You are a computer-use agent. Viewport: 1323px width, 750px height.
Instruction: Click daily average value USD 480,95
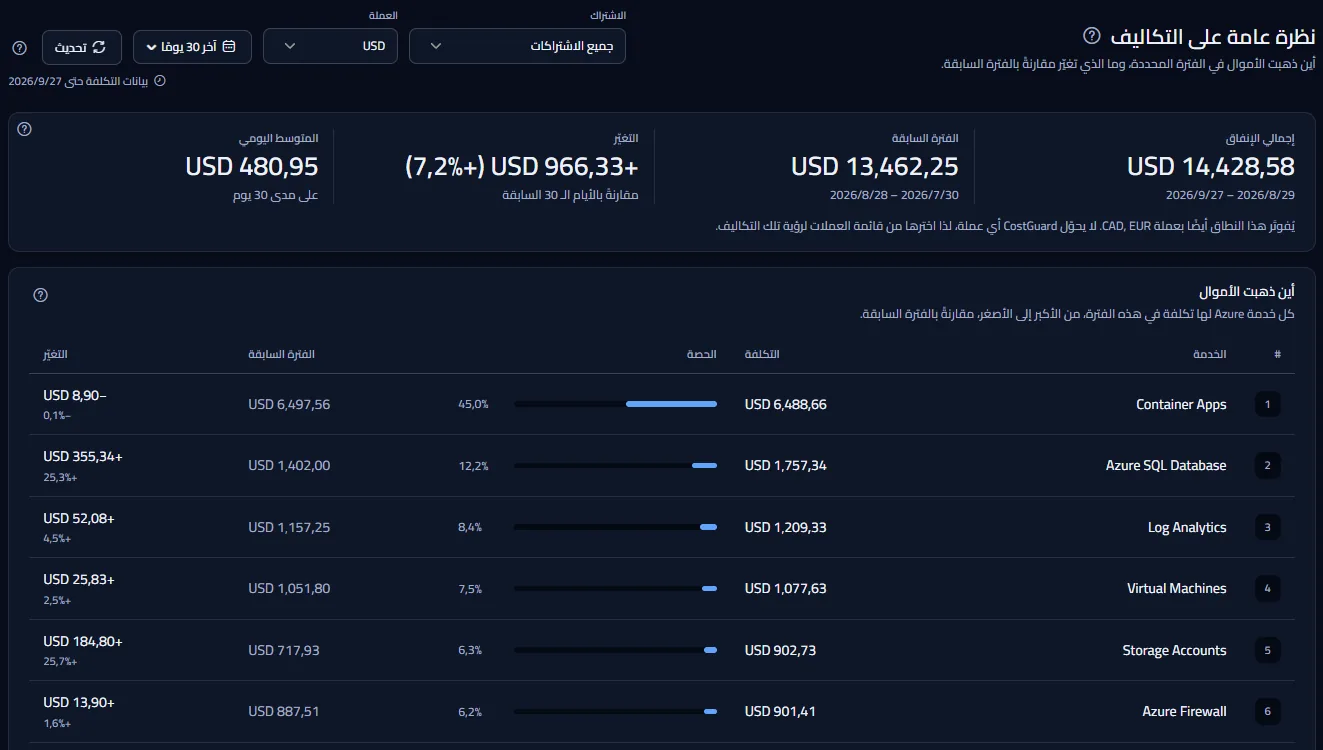coord(252,166)
